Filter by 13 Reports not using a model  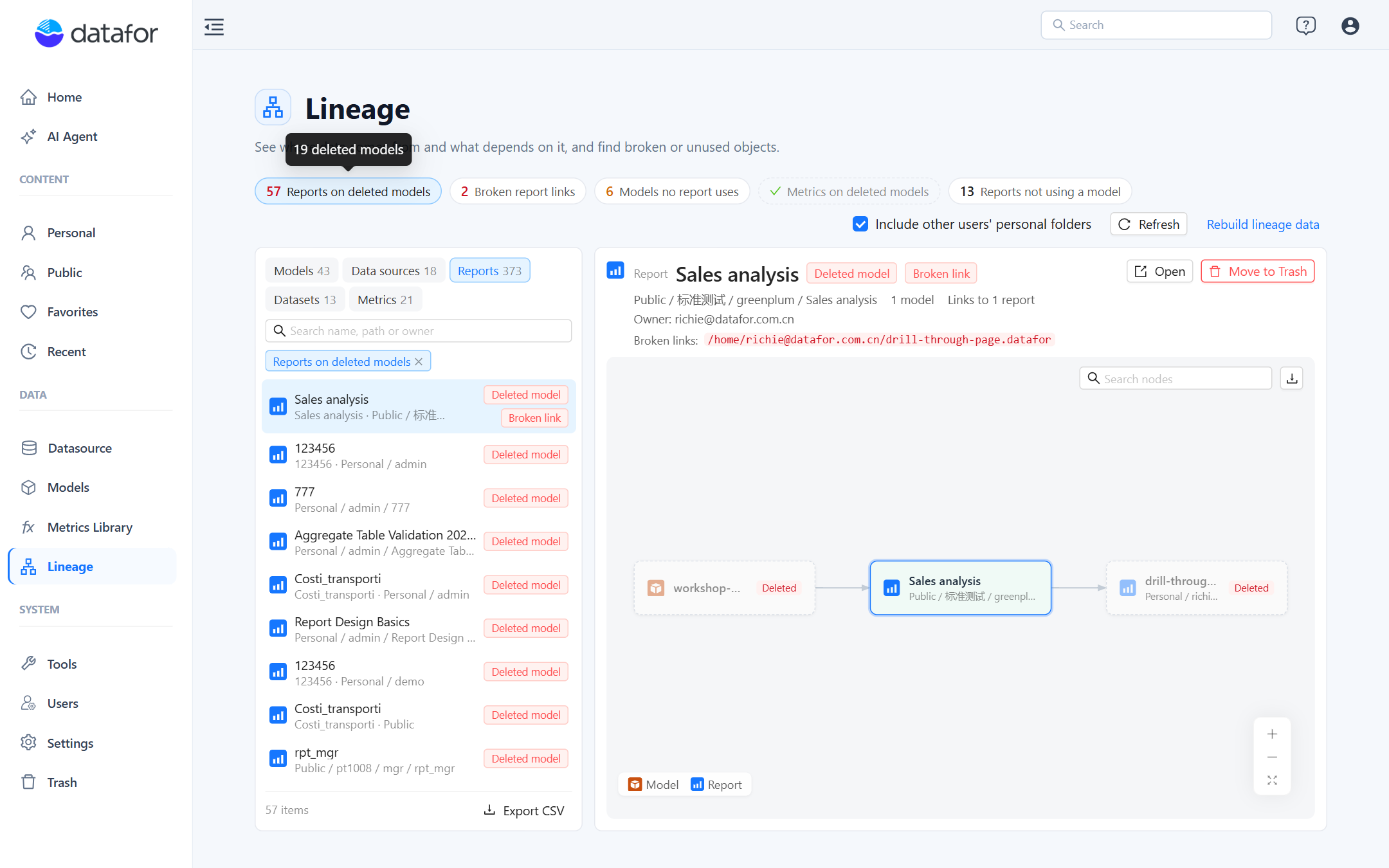coord(1040,192)
